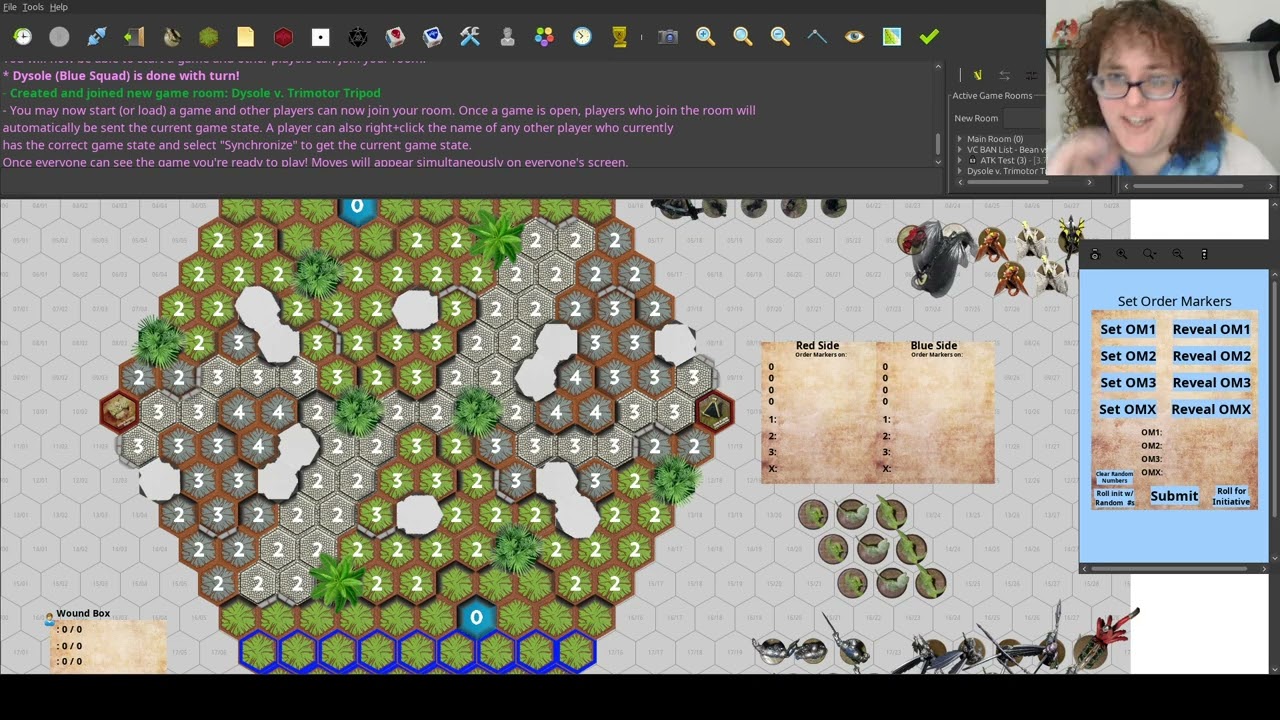Click the Set OM2 button
Image resolution: width=1280 pixels, height=720 pixels.
click(1127, 356)
